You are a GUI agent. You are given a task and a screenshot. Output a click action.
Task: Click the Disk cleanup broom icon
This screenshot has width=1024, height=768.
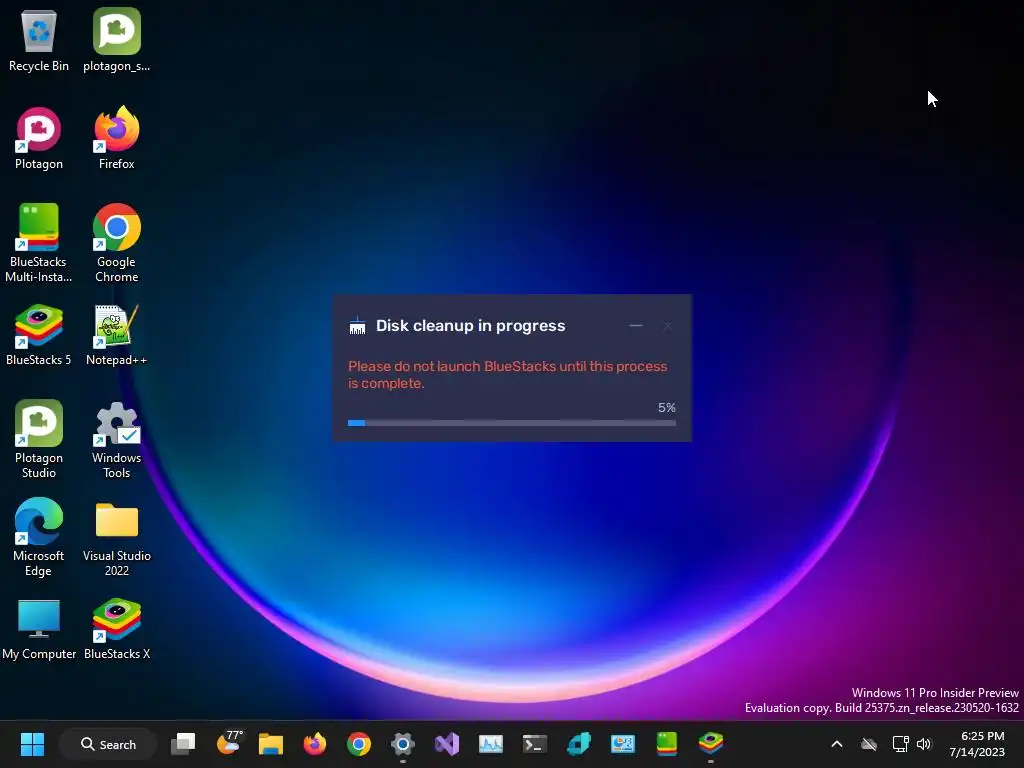pyautogui.click(x=357, y=326)
